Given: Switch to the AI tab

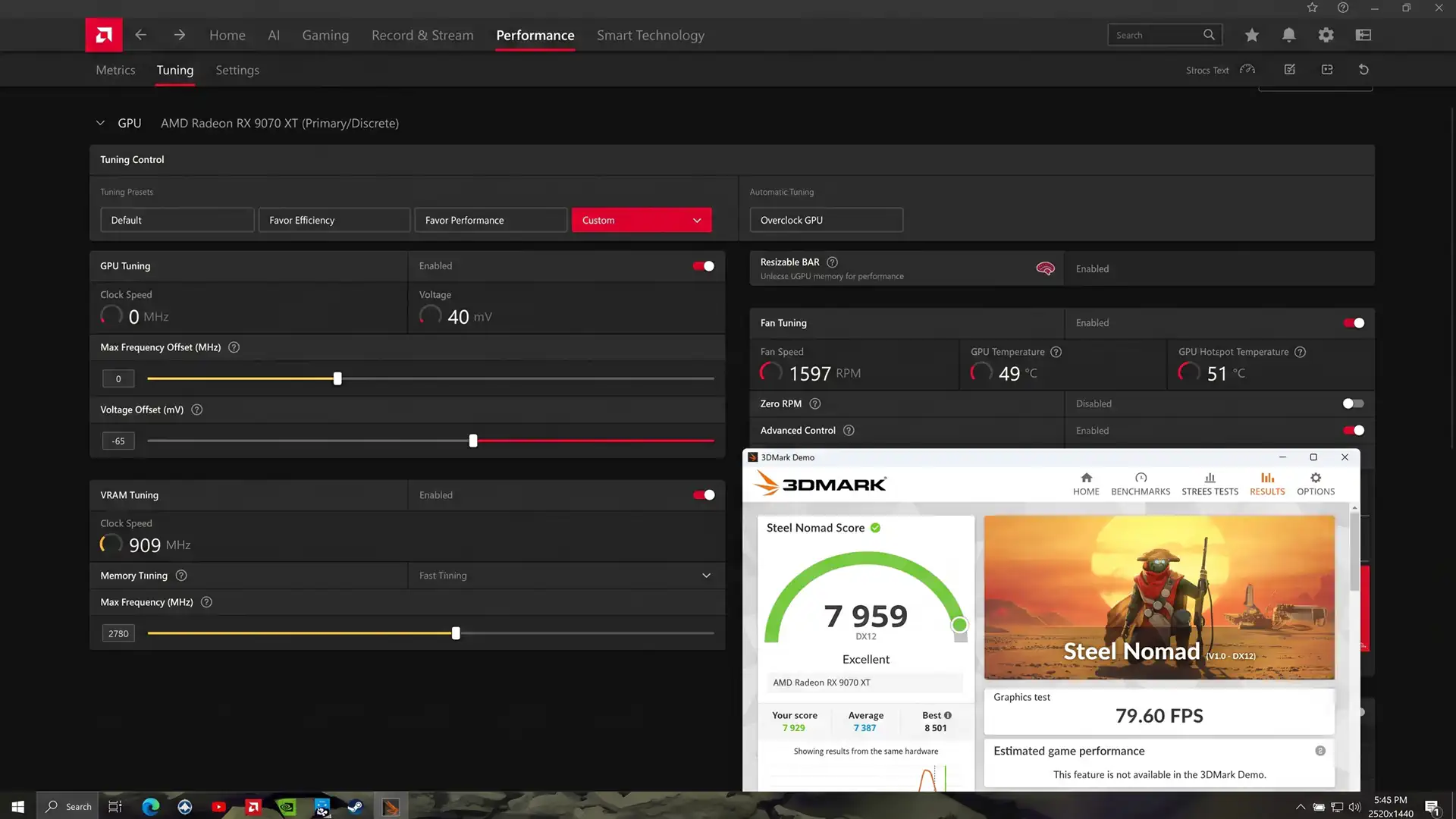Looking at the screenshot, I should [x=274, y=36].
